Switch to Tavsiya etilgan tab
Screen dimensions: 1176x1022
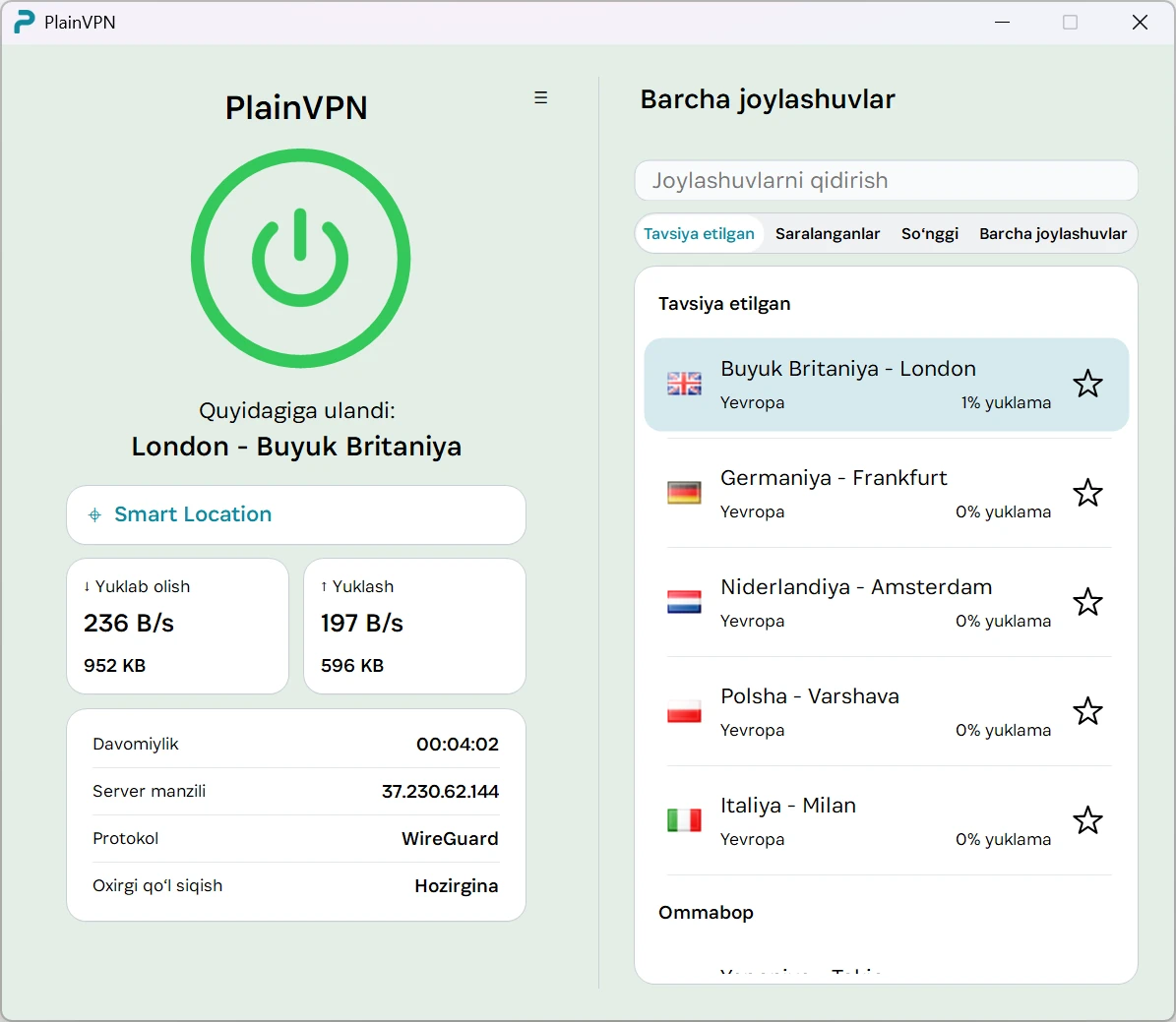click(x=699, y=234)
